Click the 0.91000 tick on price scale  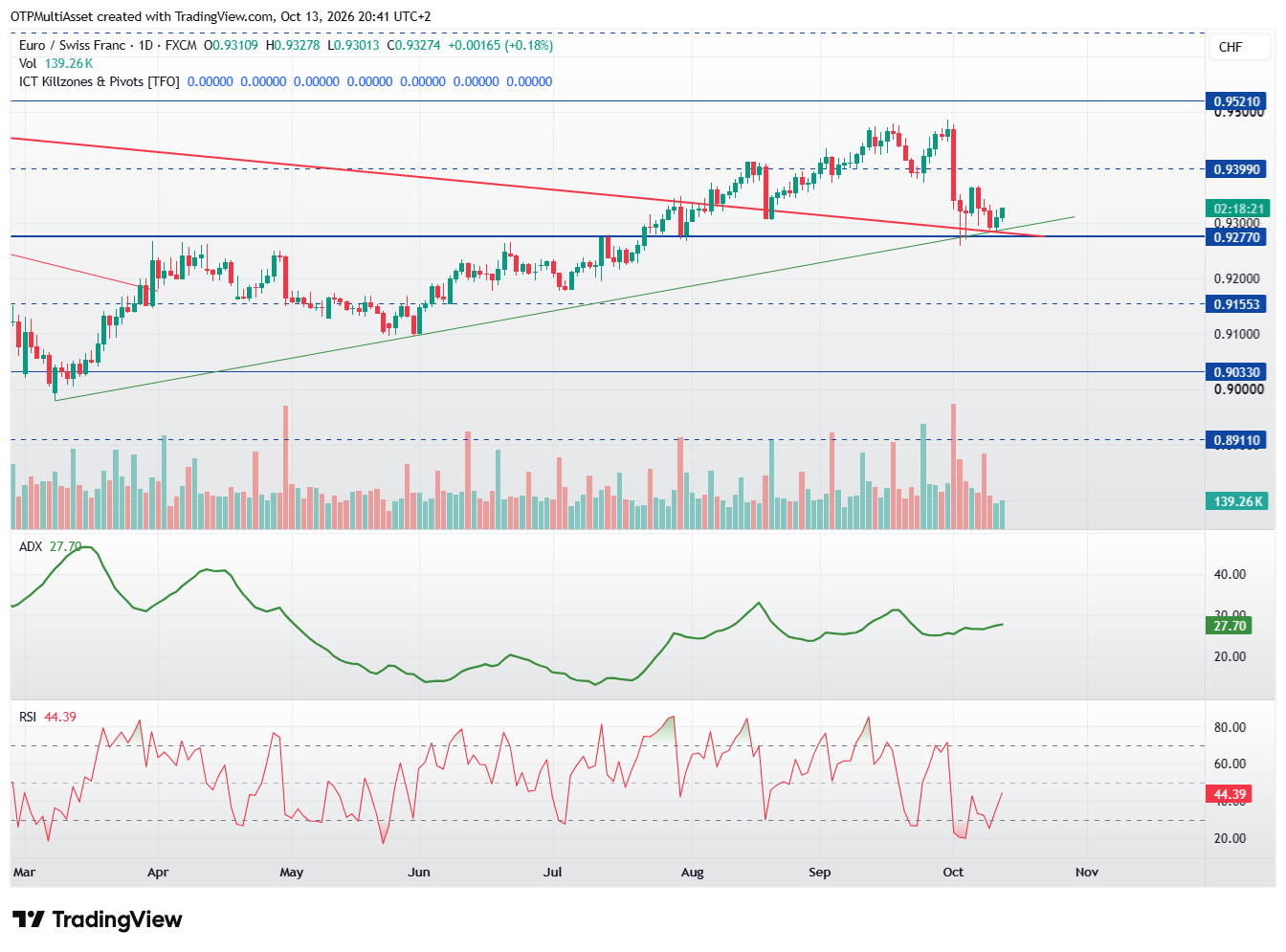coord(1237,335)
